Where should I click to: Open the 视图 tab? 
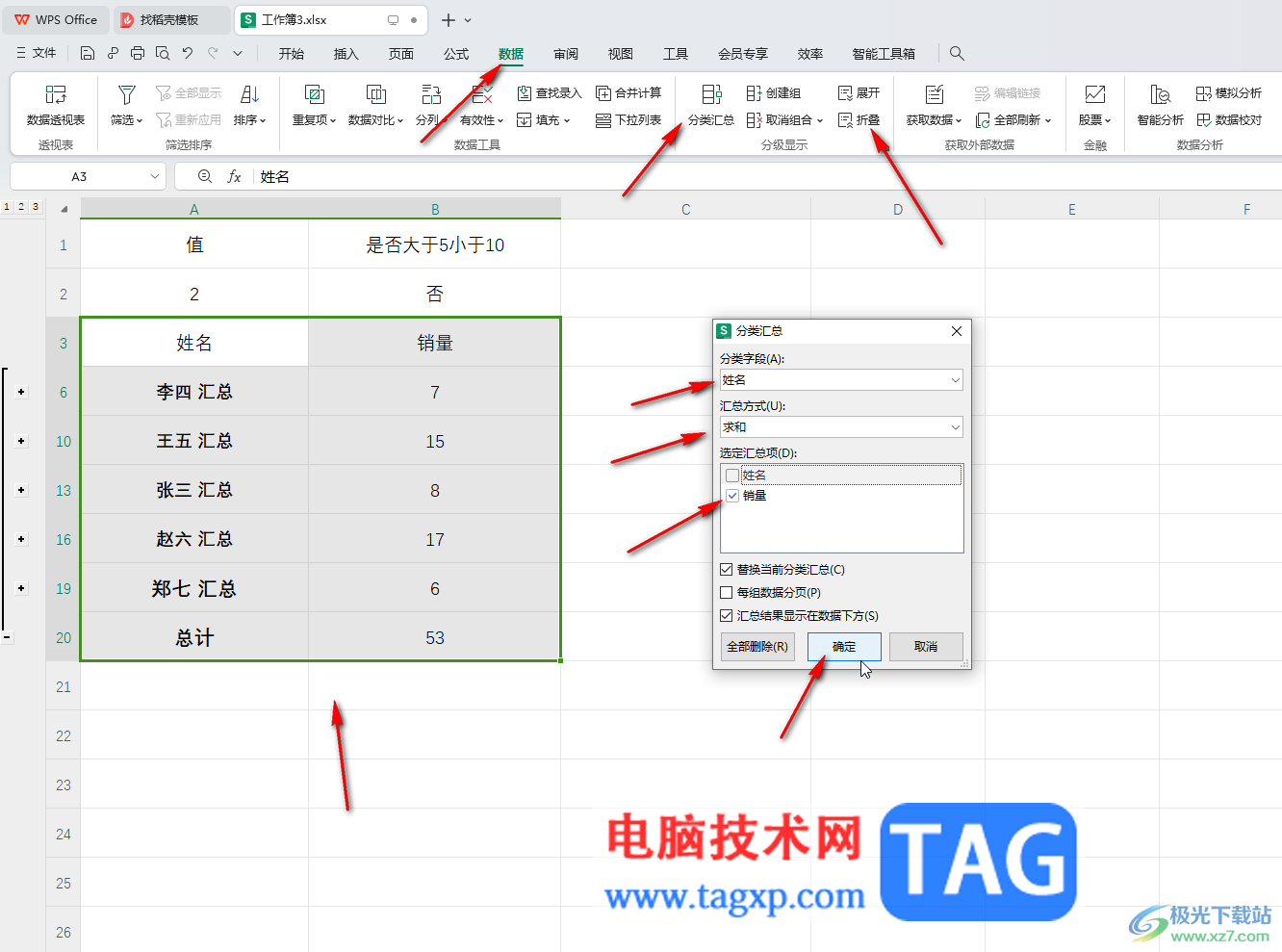[x=621, y=54]
